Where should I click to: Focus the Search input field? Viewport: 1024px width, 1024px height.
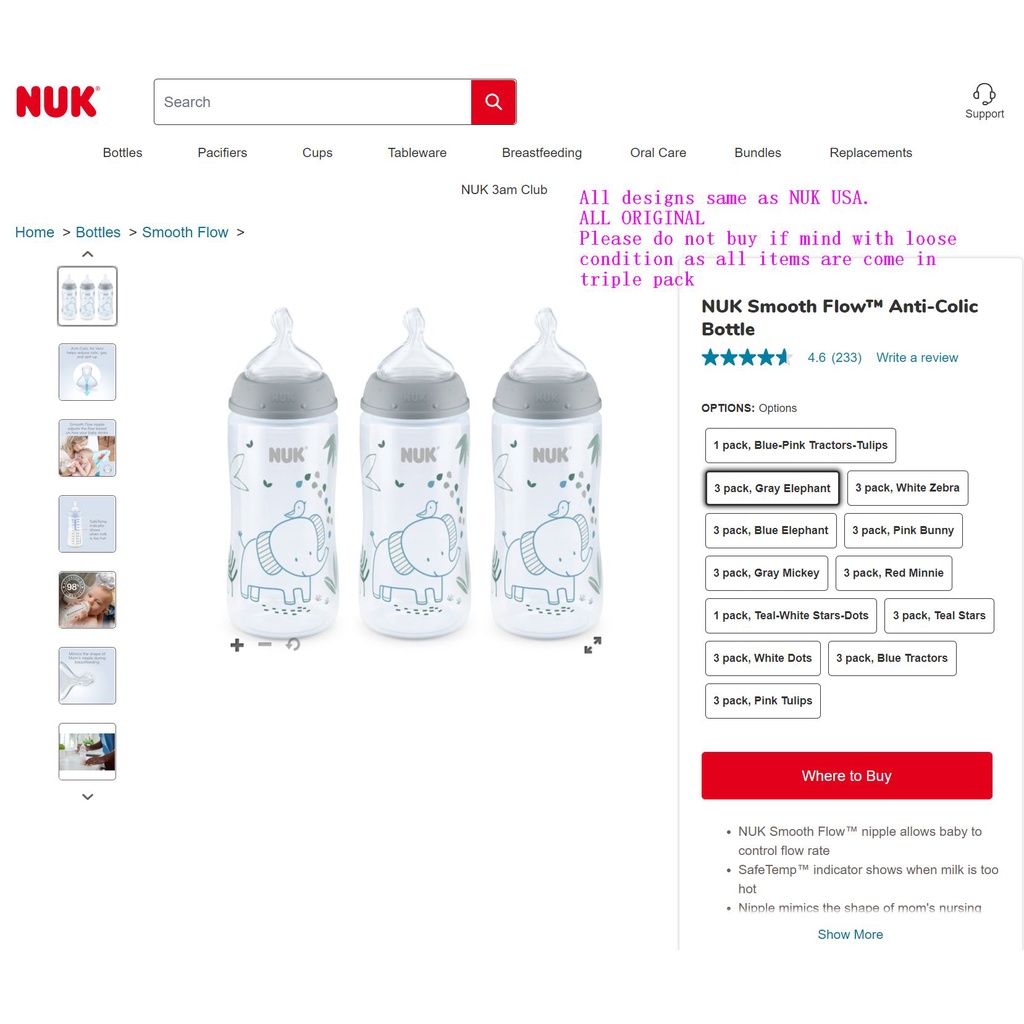tap(313, 102)
